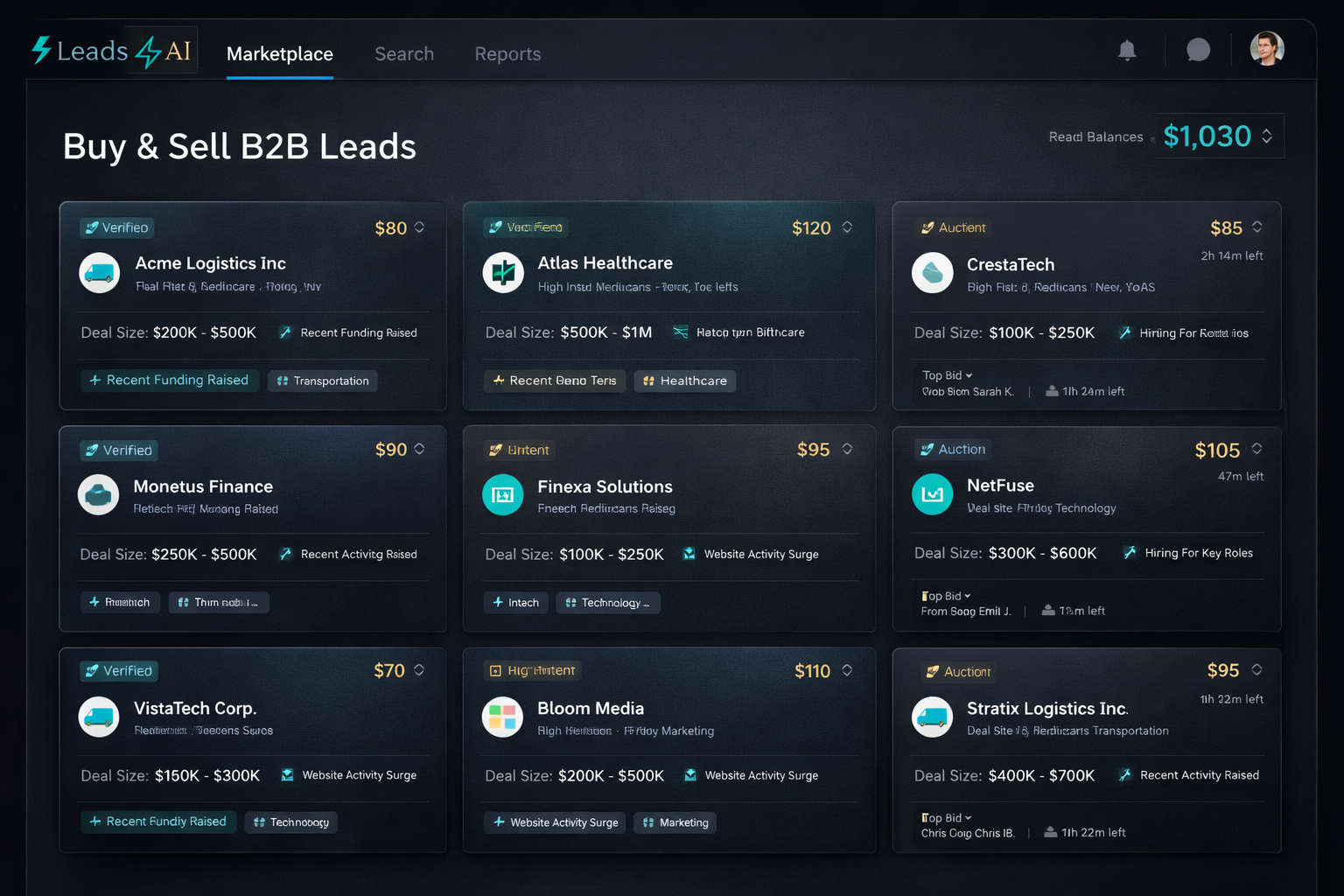Click the teal Recent Funding Raised tag on Acme card
1344x896 pixels.
tap(169, 381)
